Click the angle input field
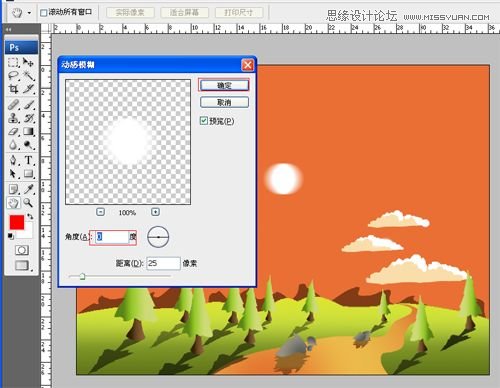 [x=112, y=237]
